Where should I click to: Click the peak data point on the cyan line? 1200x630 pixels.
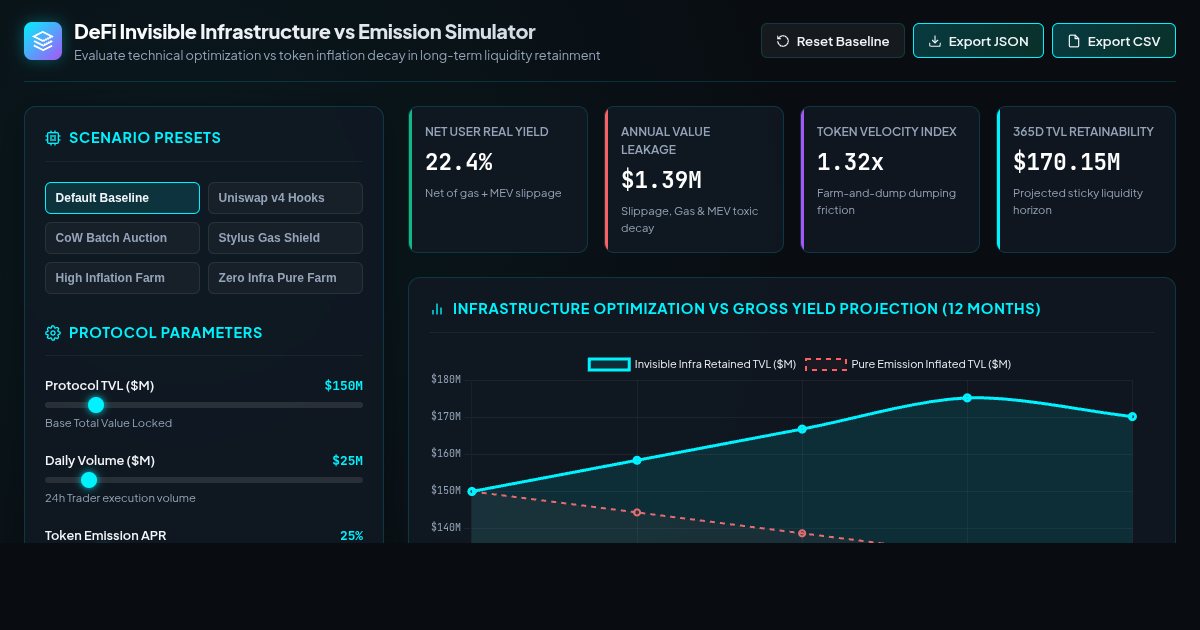coord(967,398)
